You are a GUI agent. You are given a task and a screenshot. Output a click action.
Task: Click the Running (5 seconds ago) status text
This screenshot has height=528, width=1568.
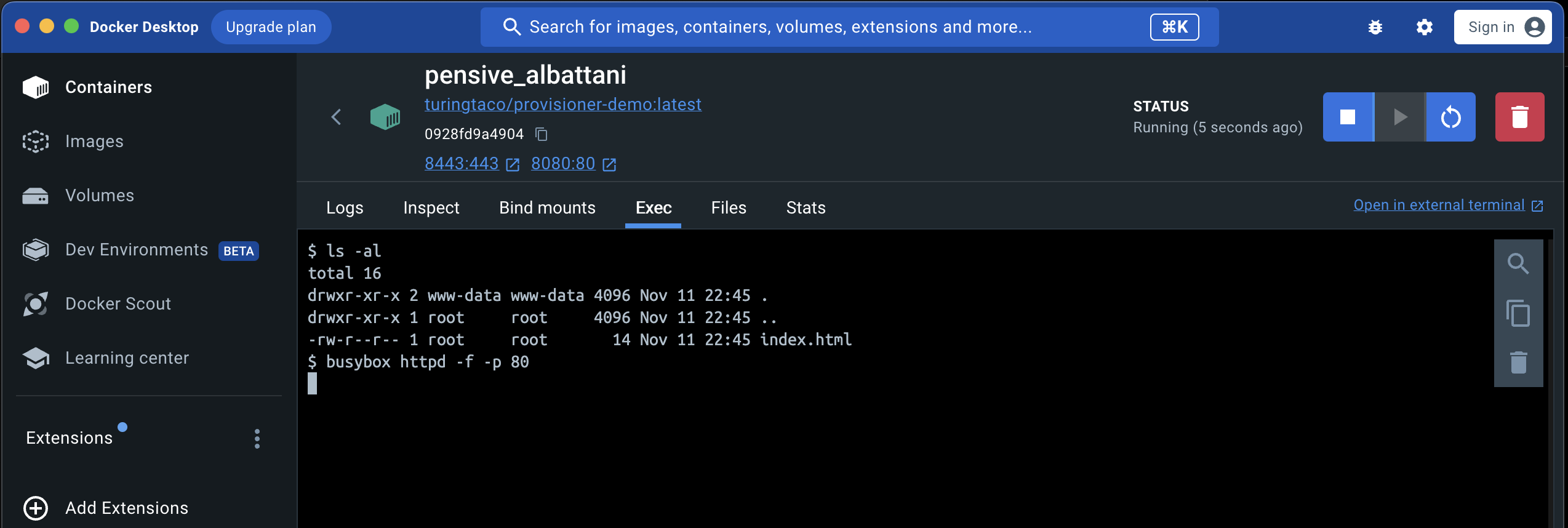coord(1218,127)
